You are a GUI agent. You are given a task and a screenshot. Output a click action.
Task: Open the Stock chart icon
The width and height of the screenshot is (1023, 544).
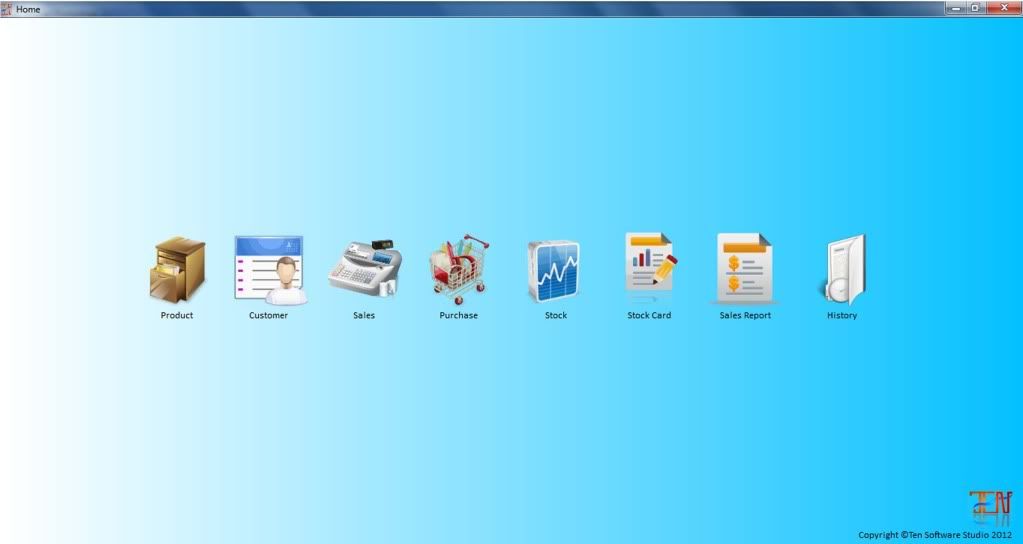[553, 271]
